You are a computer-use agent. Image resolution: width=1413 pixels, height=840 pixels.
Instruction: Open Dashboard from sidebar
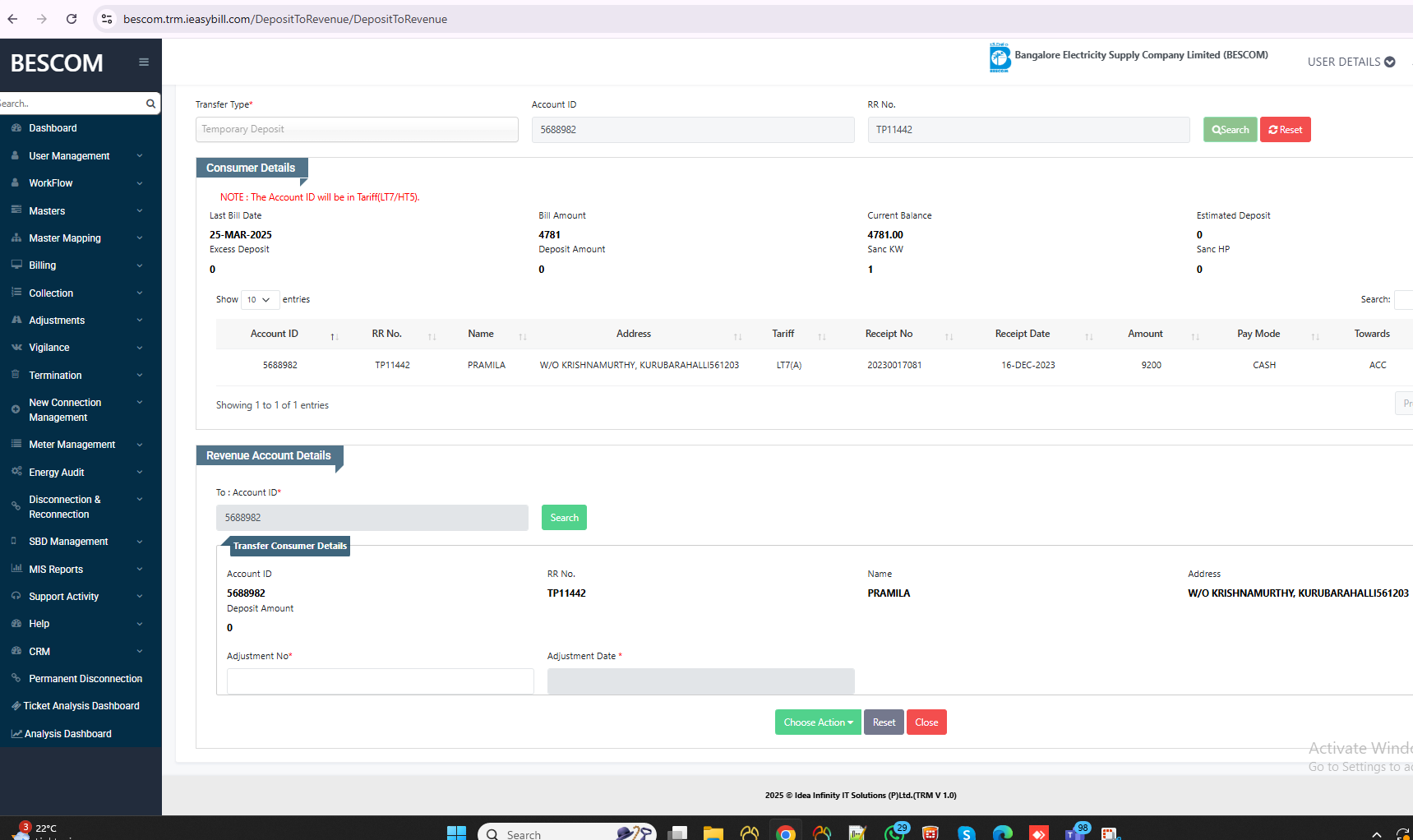coord(53,128)
